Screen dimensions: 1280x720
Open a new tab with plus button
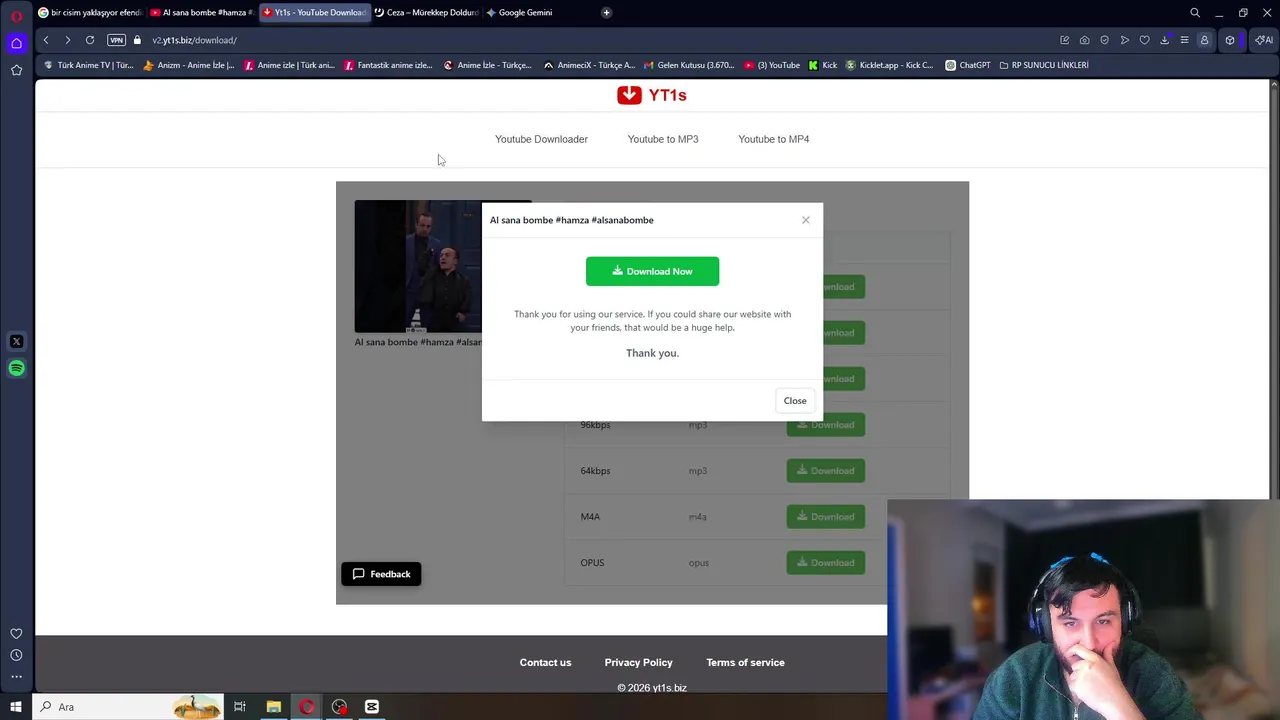click(606, 13)
